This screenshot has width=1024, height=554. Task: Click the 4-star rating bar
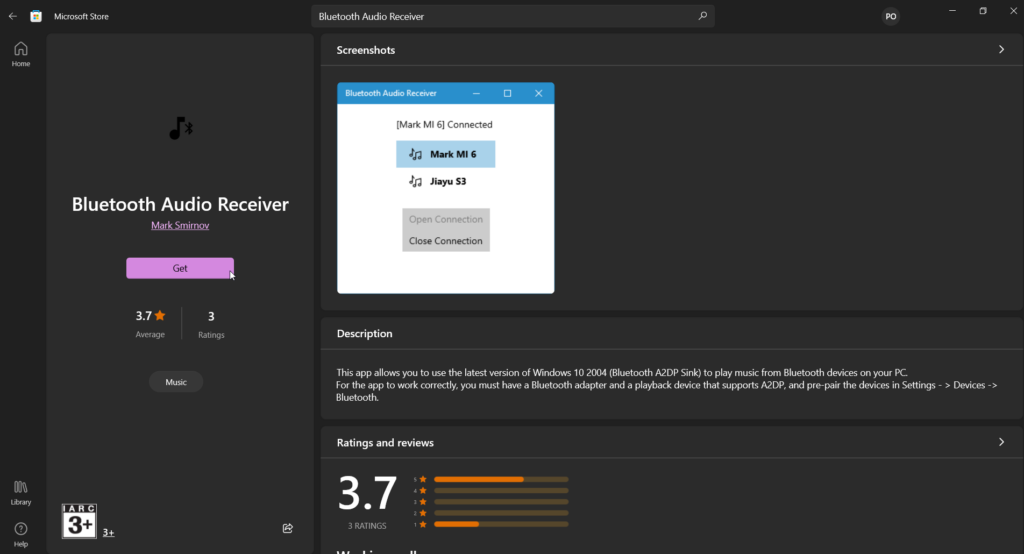[x=501, y=491]
